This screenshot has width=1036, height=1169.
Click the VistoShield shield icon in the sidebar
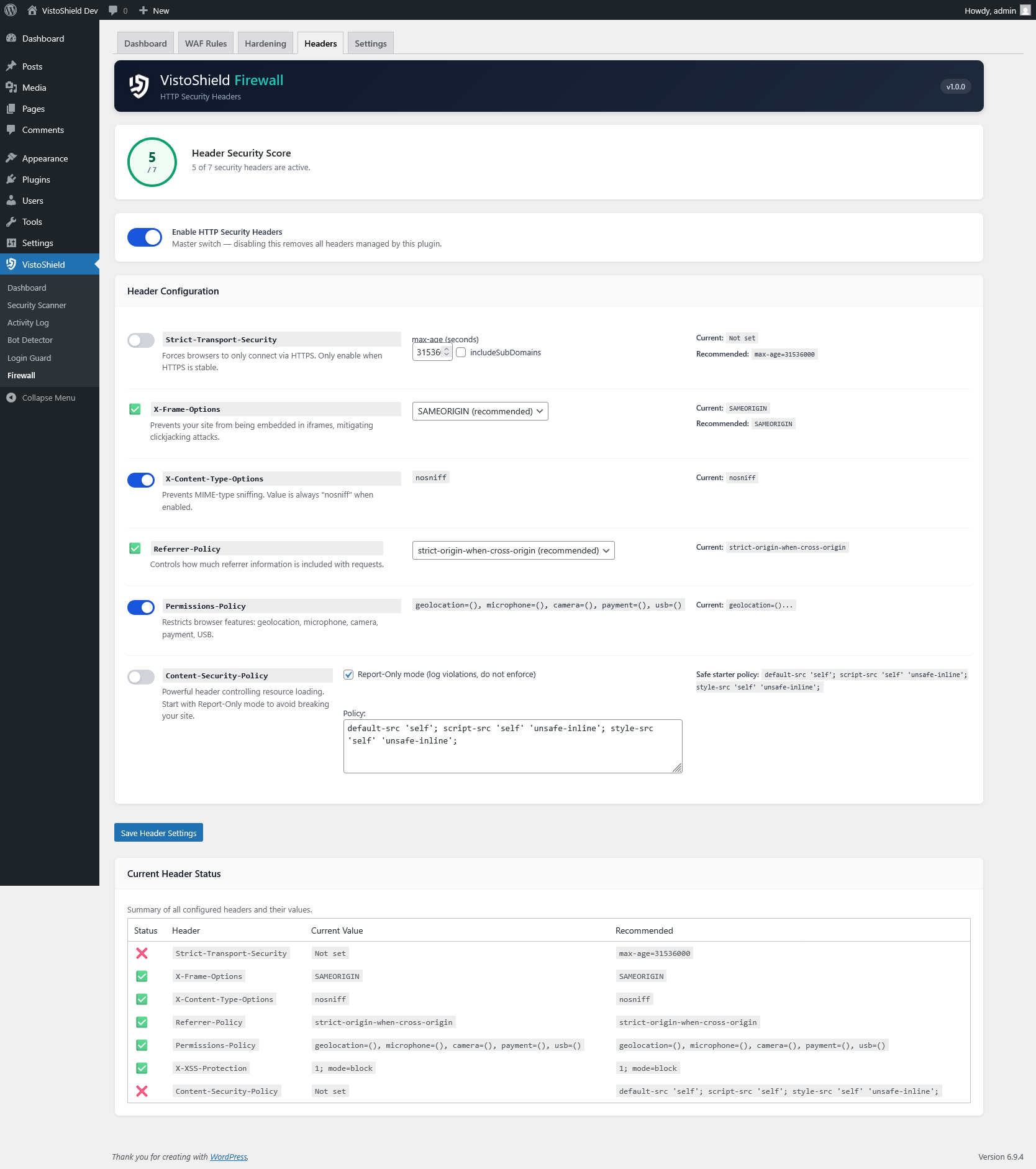12,264
